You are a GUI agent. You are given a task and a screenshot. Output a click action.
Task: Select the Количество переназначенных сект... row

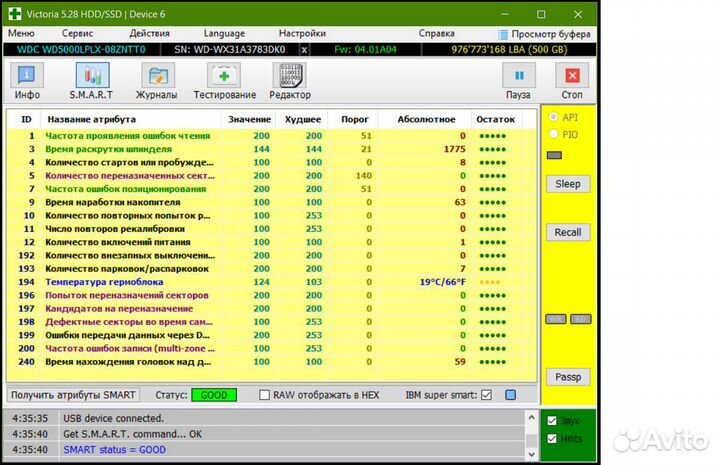point(271,176)
